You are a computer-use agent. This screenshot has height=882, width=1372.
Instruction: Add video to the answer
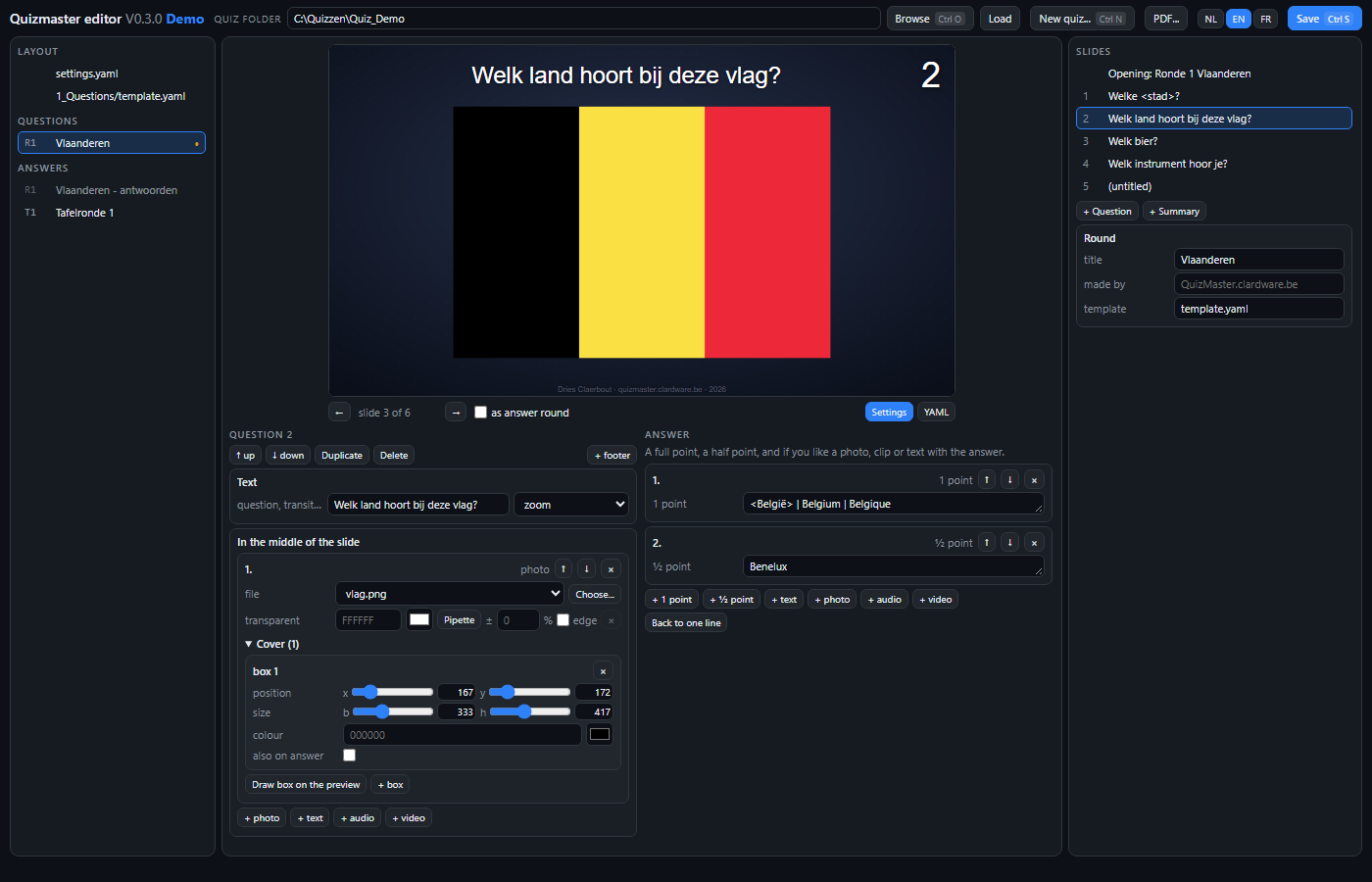point(936,600)
